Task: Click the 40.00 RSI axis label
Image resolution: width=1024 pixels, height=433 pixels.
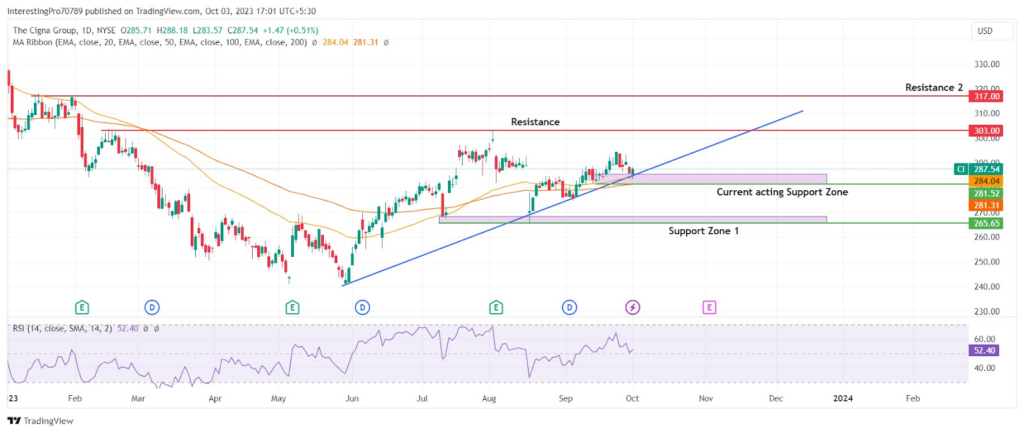Action: tap(987, 368)
